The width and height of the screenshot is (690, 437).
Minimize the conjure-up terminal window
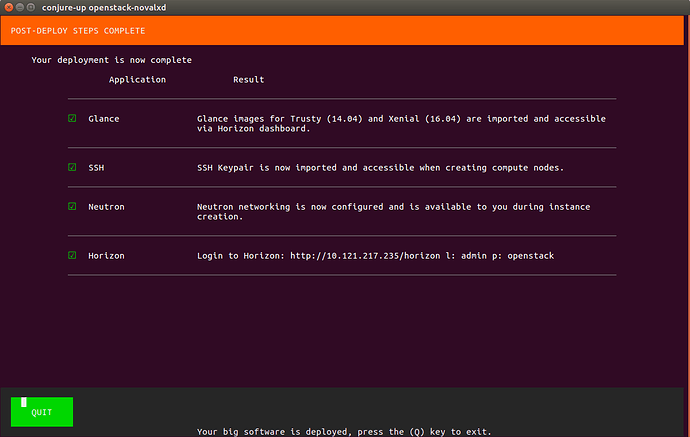click(x=20, y=7)
